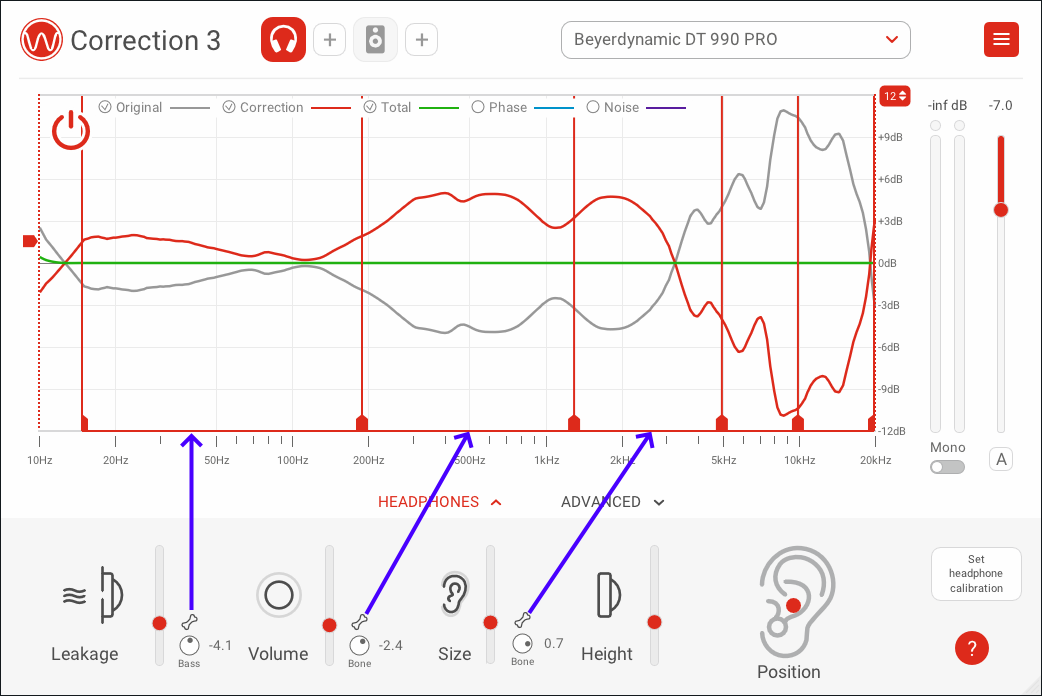
Task: Select the speaker mode icon
Action: coord(375,40)
